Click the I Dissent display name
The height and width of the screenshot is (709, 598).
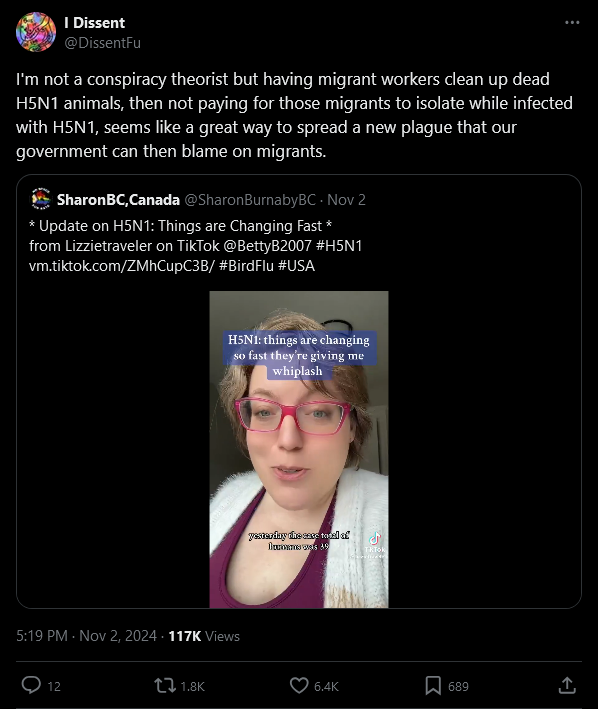(94, 23)
